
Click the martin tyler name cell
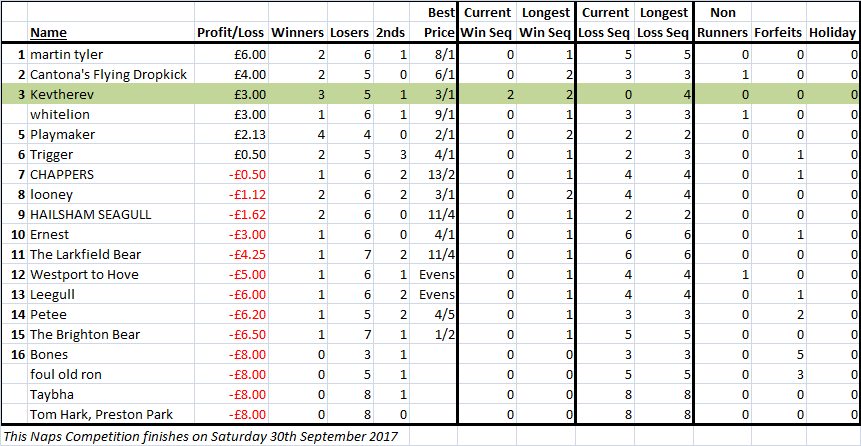click(111, 54)
